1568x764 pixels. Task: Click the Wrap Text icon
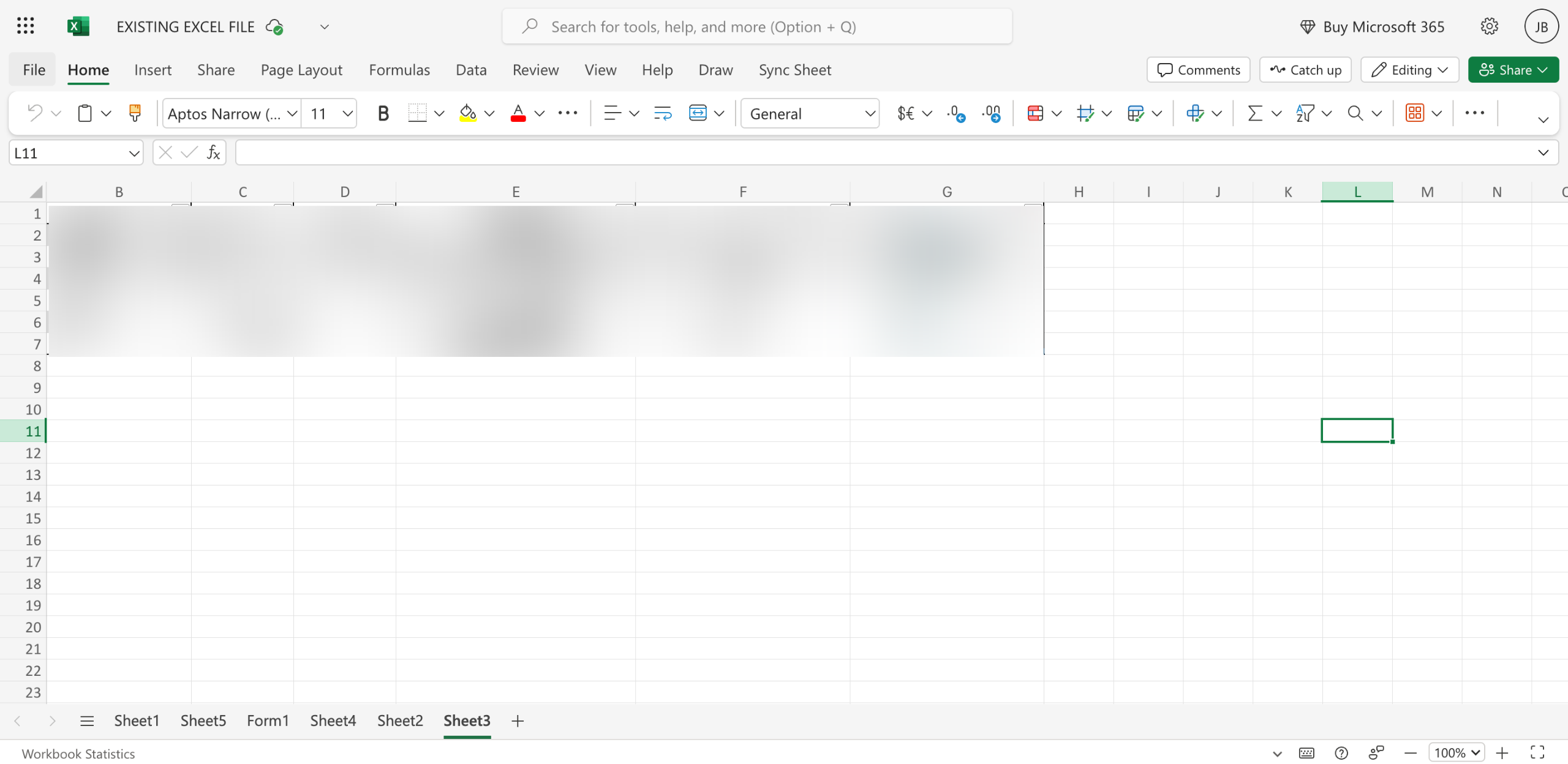point(662,113)
